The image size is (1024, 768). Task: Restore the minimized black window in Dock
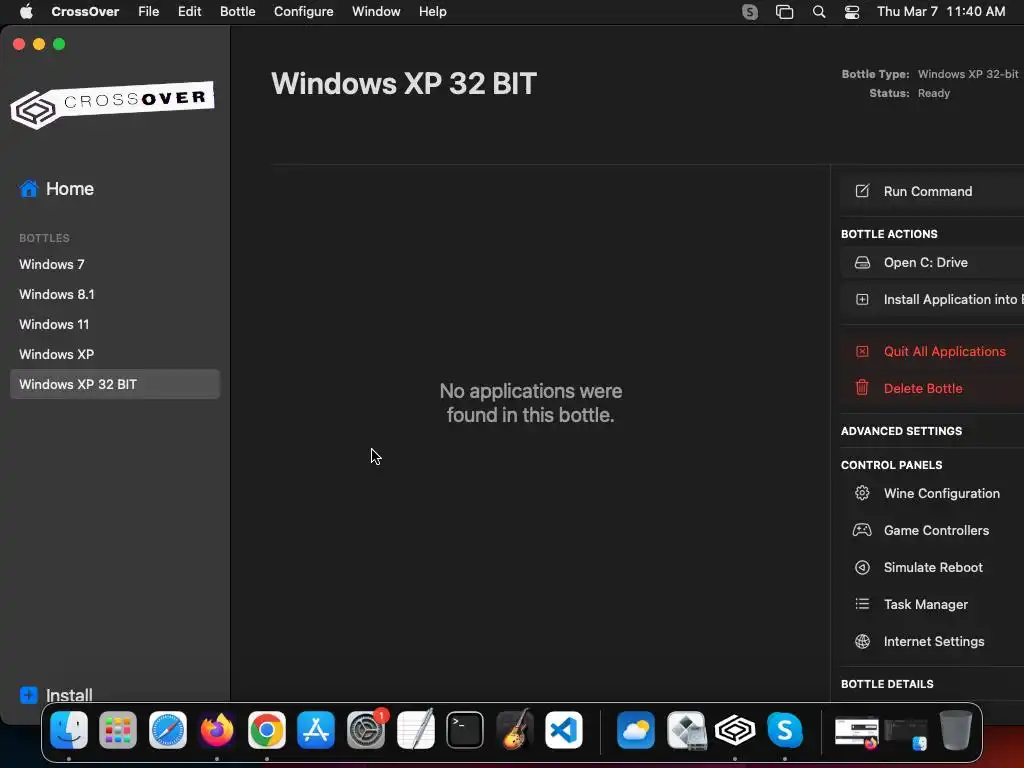906,732
